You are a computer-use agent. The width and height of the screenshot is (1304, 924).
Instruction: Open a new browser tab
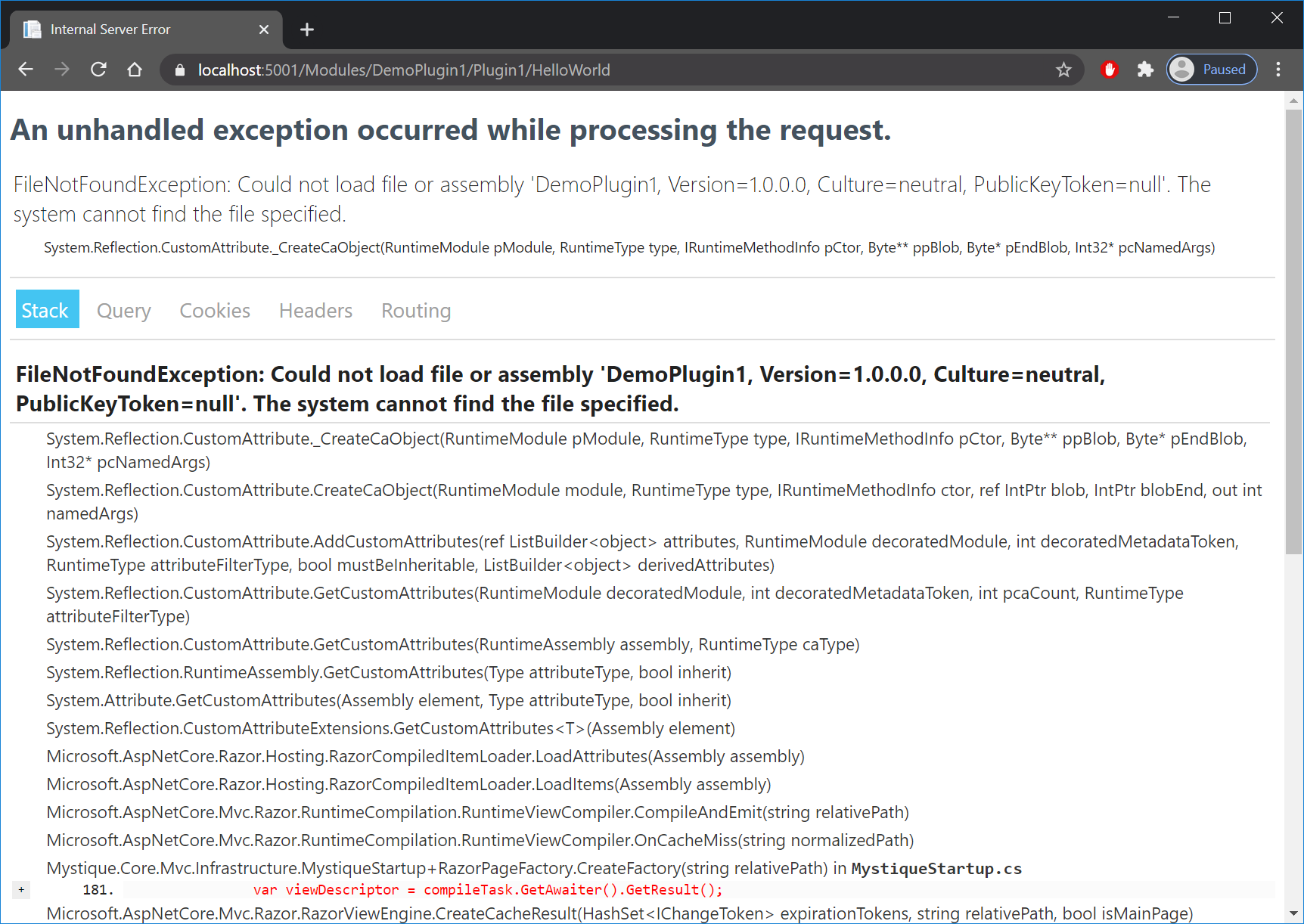click(306, 29)
